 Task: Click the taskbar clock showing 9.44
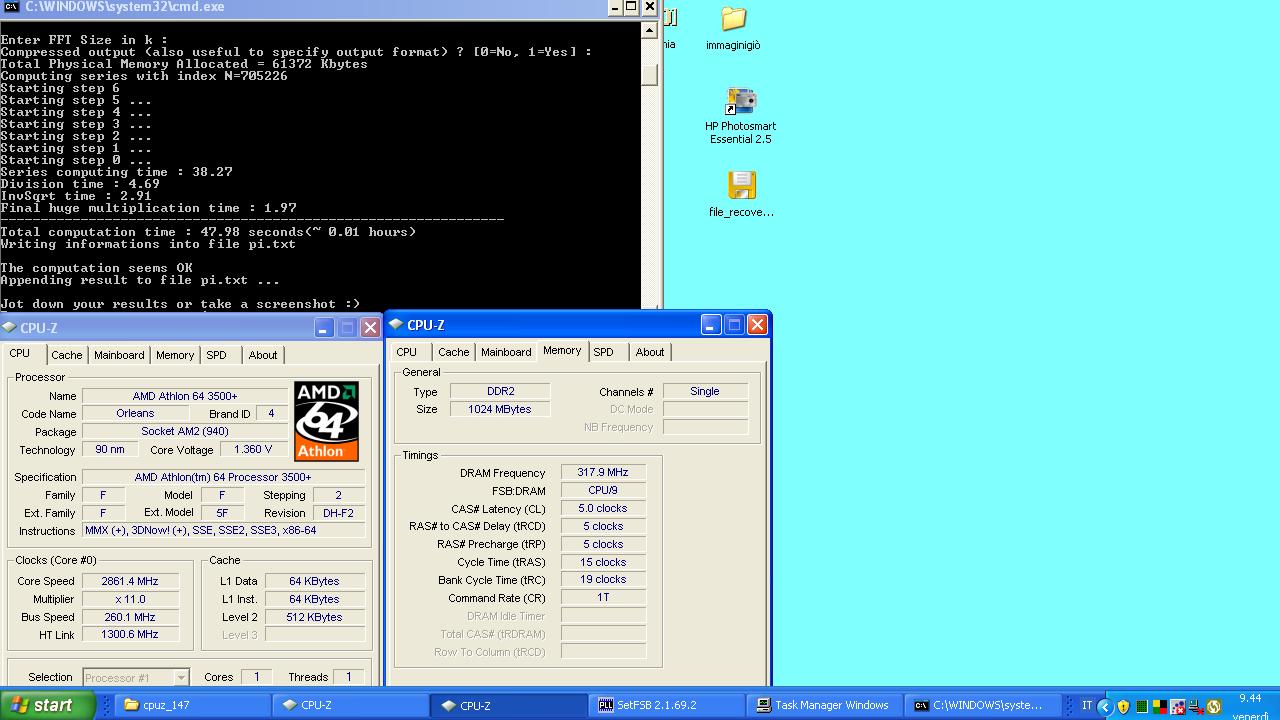point(1250,698)
